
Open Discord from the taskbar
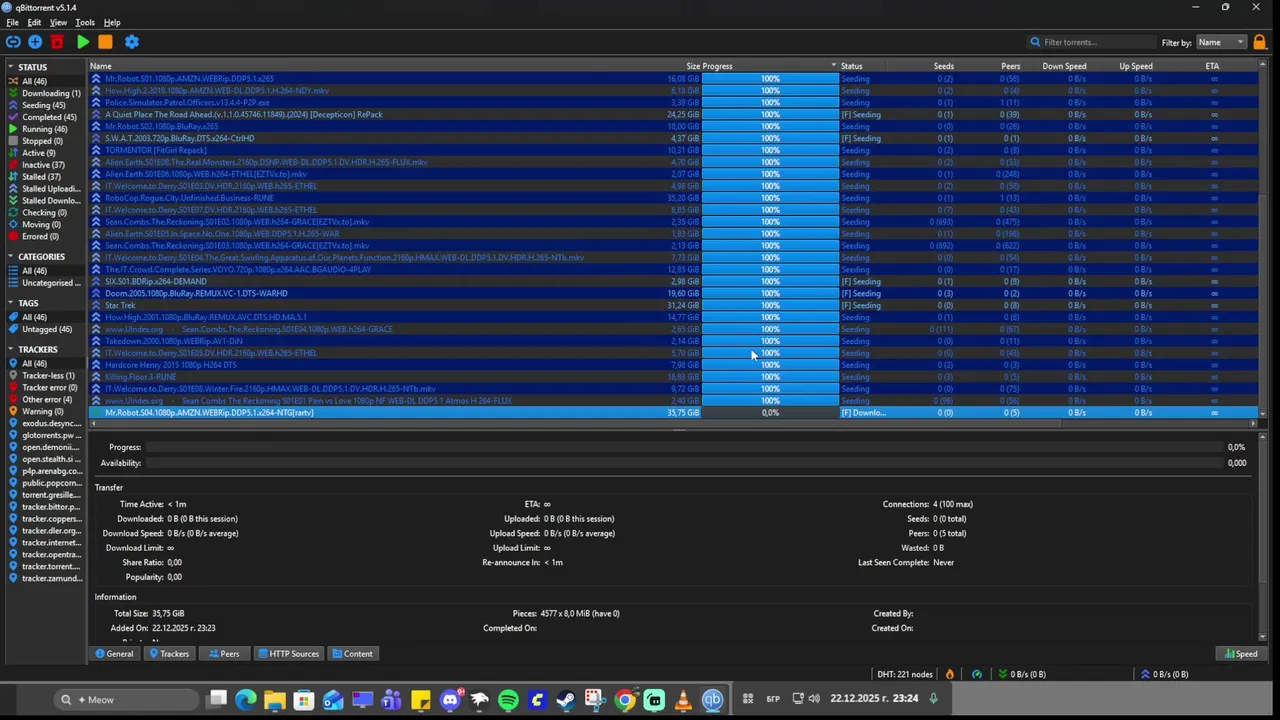[450, 699]
